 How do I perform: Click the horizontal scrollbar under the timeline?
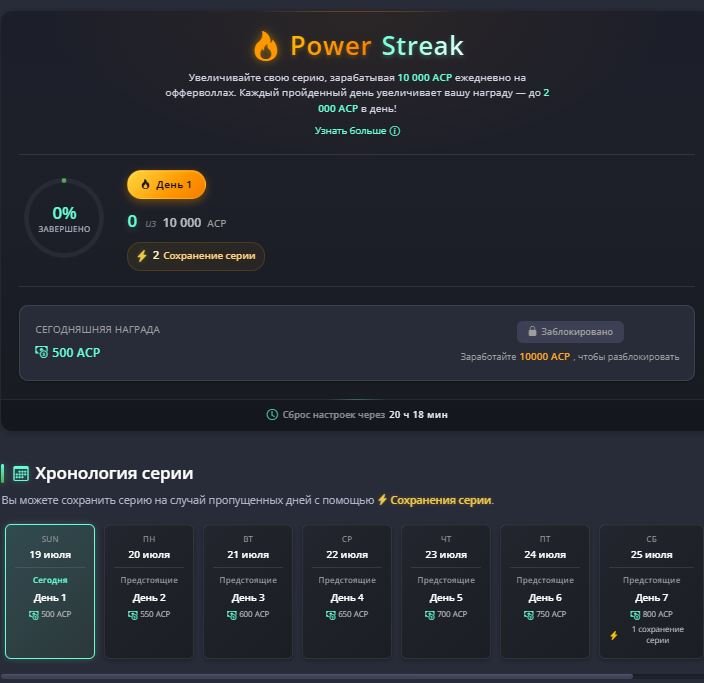click(317, 676)
